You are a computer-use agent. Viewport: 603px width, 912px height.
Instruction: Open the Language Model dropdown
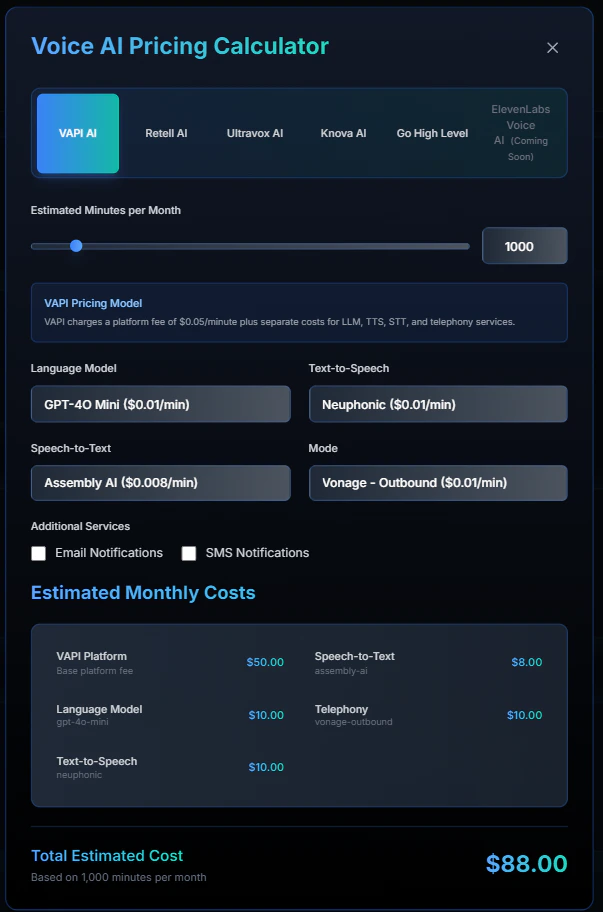(x=160, y=403)
